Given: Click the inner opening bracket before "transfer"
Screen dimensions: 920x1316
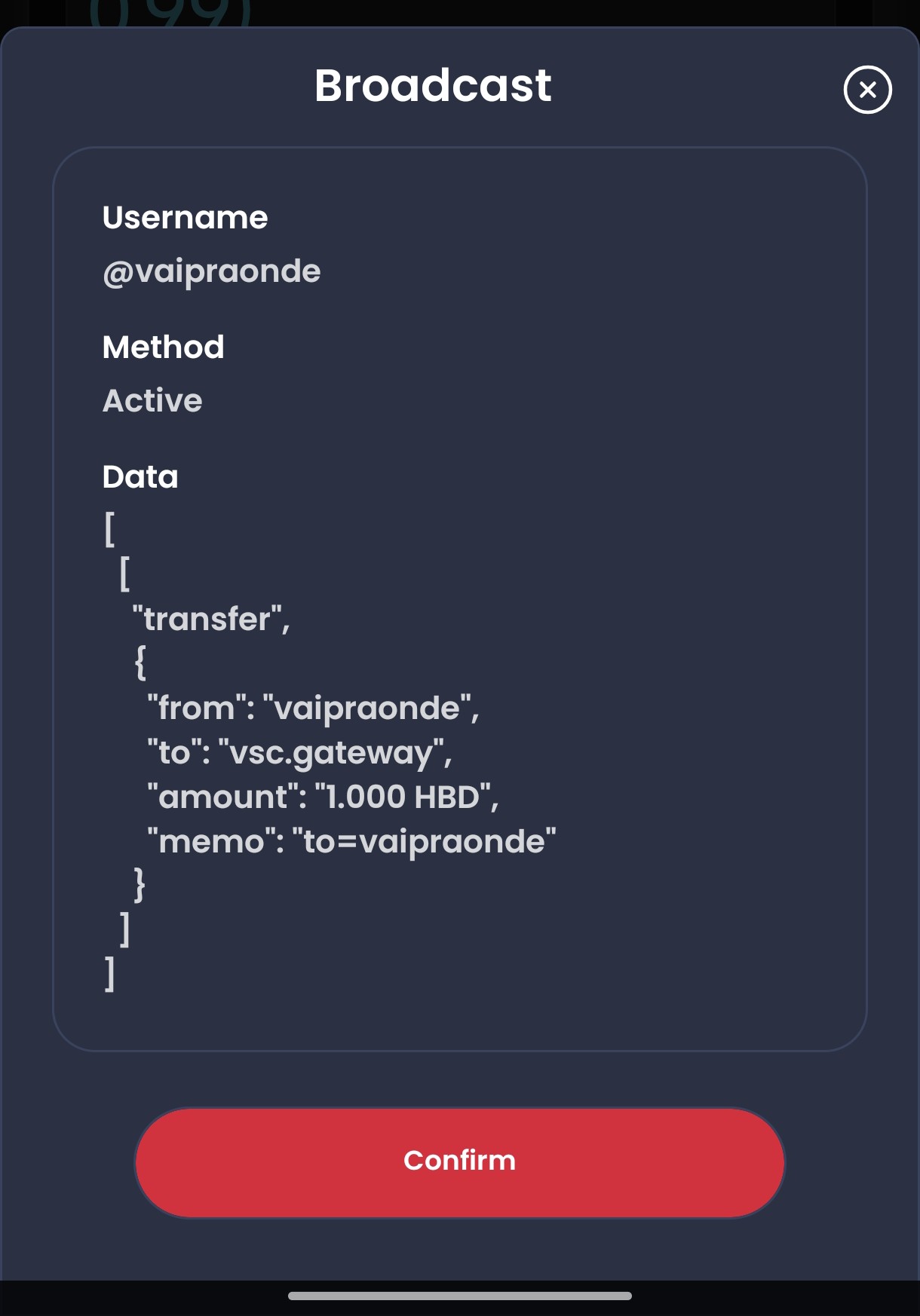Looking at the screenshot, I should 125,574.
